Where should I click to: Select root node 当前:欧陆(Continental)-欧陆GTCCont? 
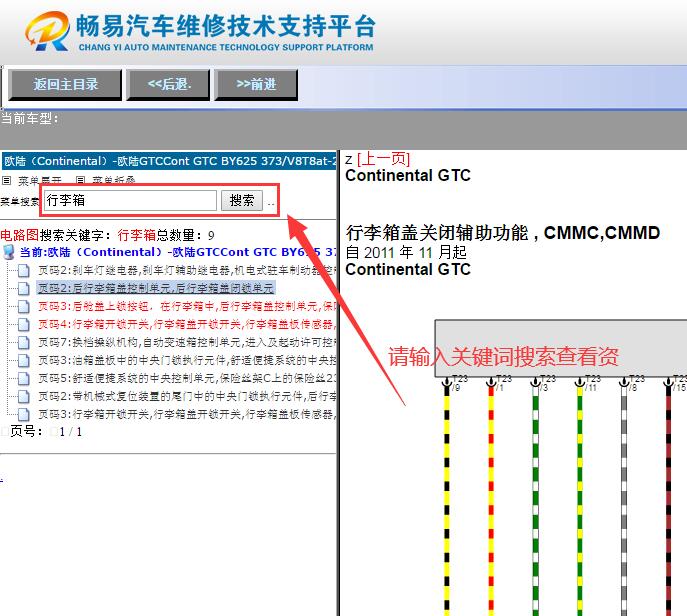[178, 252]
